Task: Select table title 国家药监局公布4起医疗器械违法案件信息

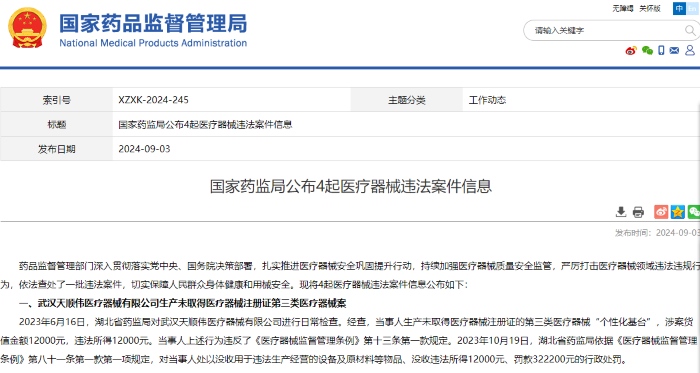Action: pos(205,124)
